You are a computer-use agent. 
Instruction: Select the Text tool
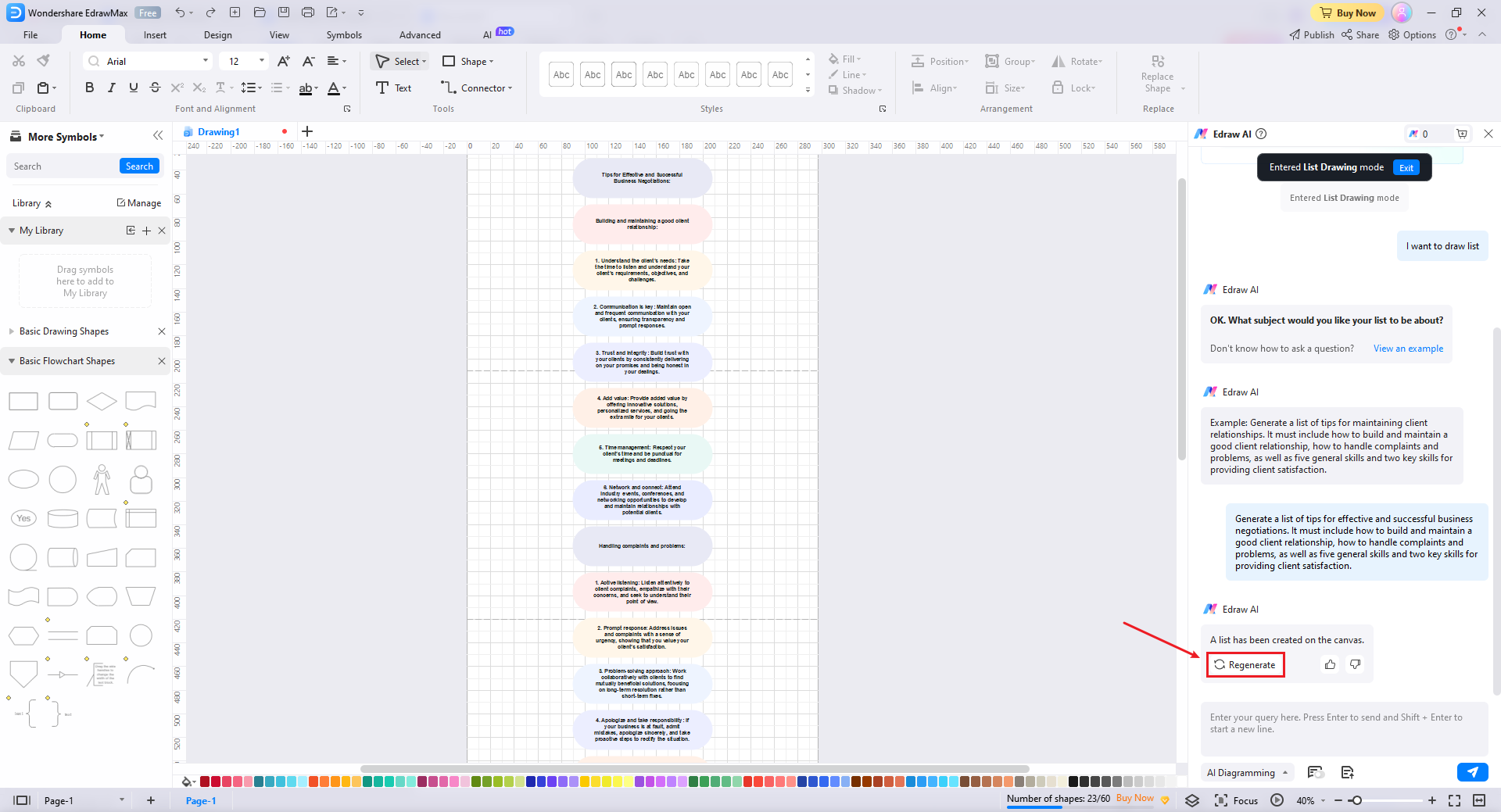393,88
